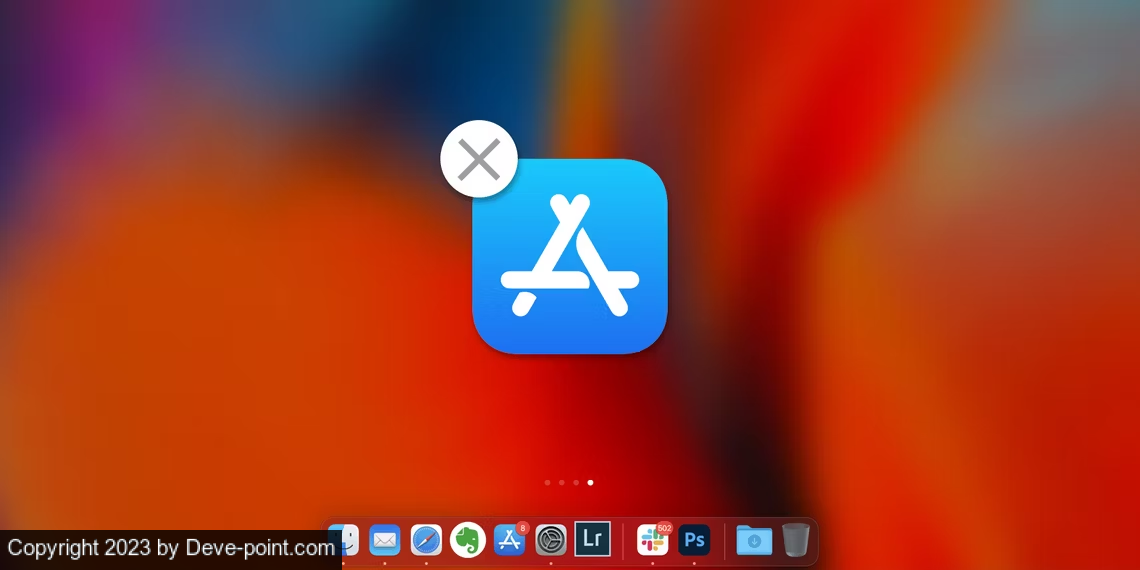Open Mail from the Dock

click(x=385, y=540)
